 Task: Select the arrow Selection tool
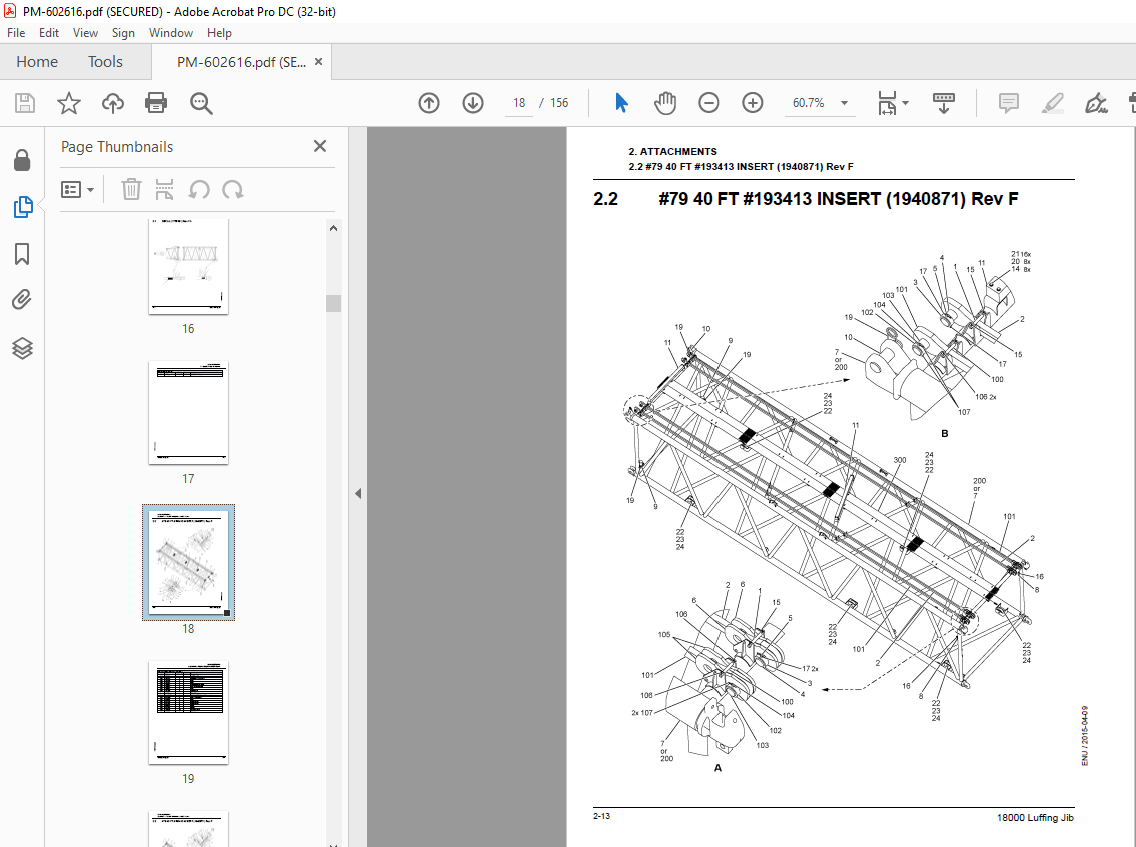point(621,103)
